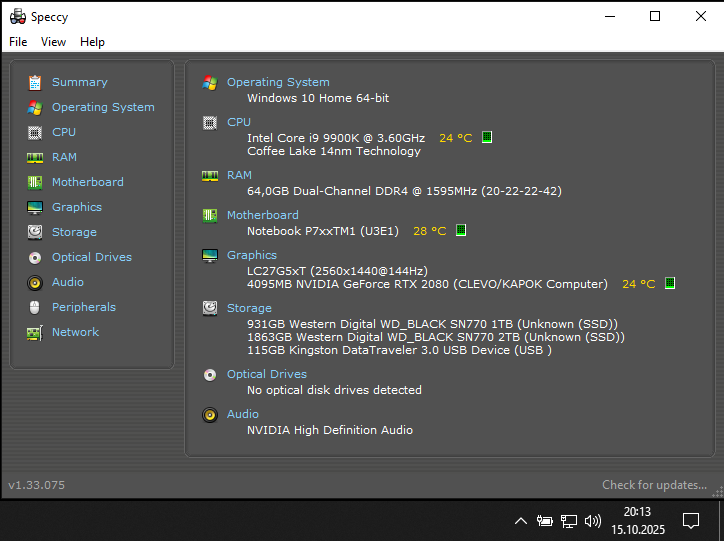The width and height of the screenshot is (724, 542).
Task: Click the Graphics monitor icon in the sidebar
Action: pyautogui.click(x=35, y=207)
